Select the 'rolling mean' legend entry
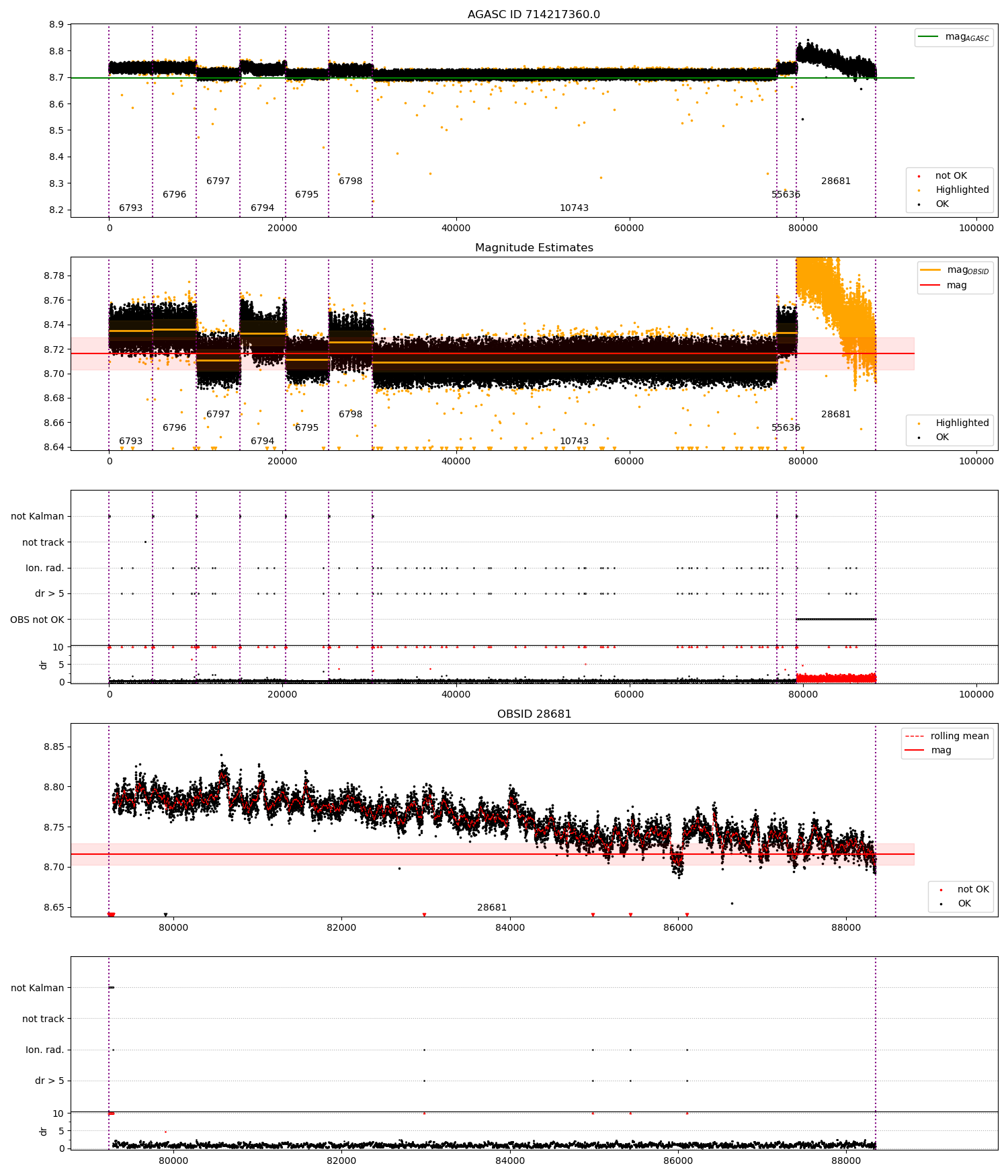This screenshot has width=1008, height=1176. tap(947, 737)
